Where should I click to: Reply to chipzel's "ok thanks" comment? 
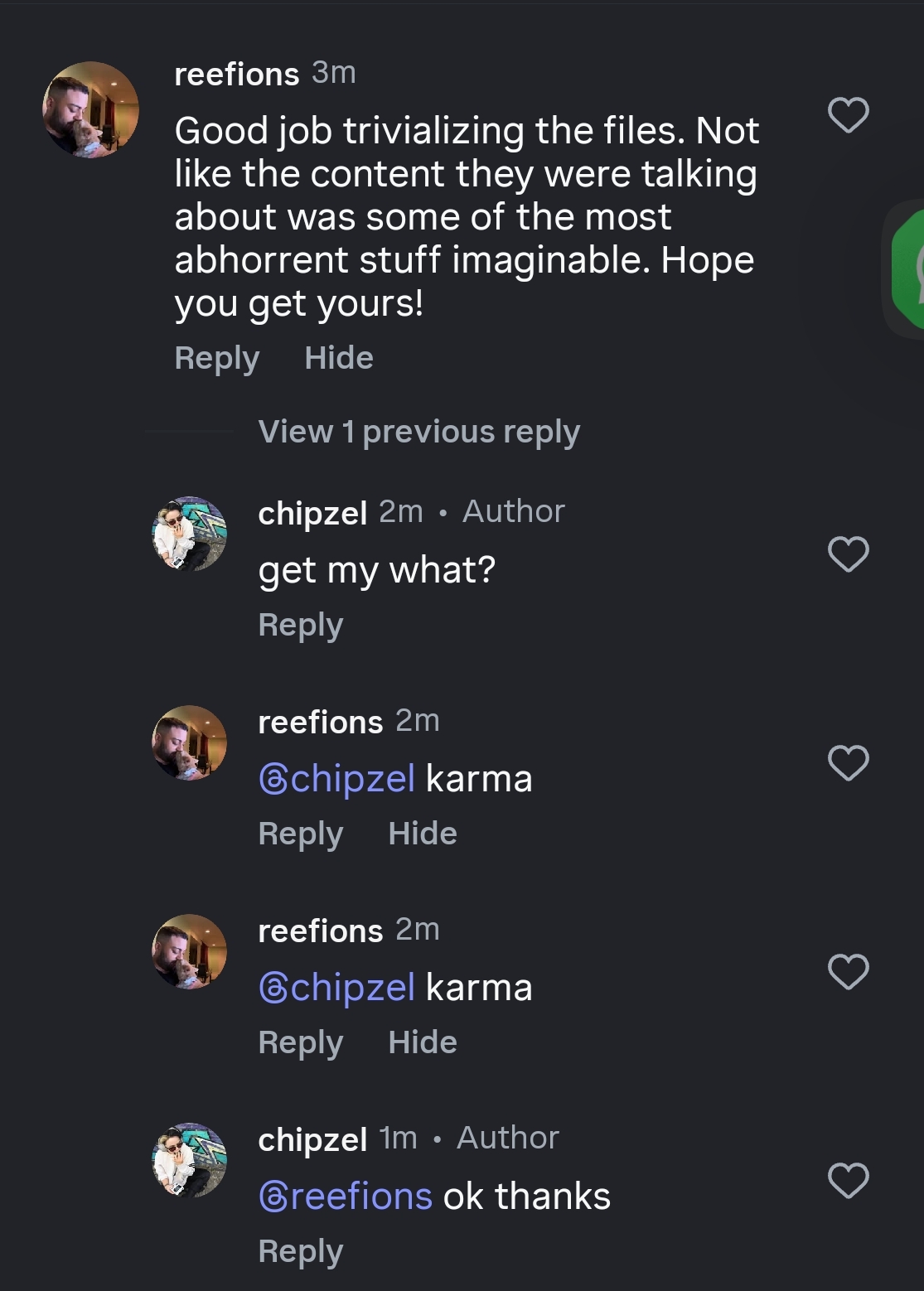point(300,1251)
